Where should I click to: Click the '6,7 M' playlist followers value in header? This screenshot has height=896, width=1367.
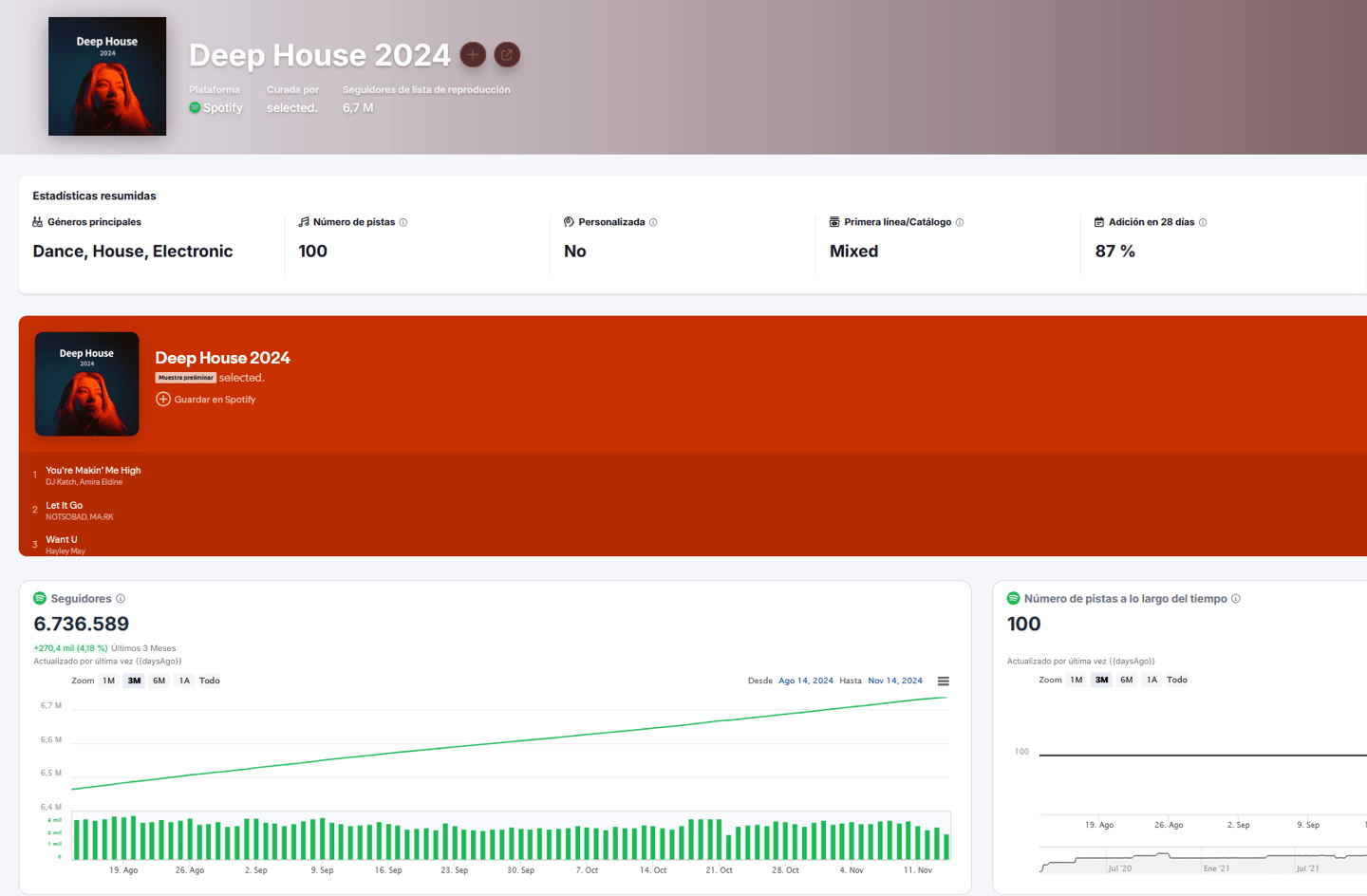pos(358,108)
